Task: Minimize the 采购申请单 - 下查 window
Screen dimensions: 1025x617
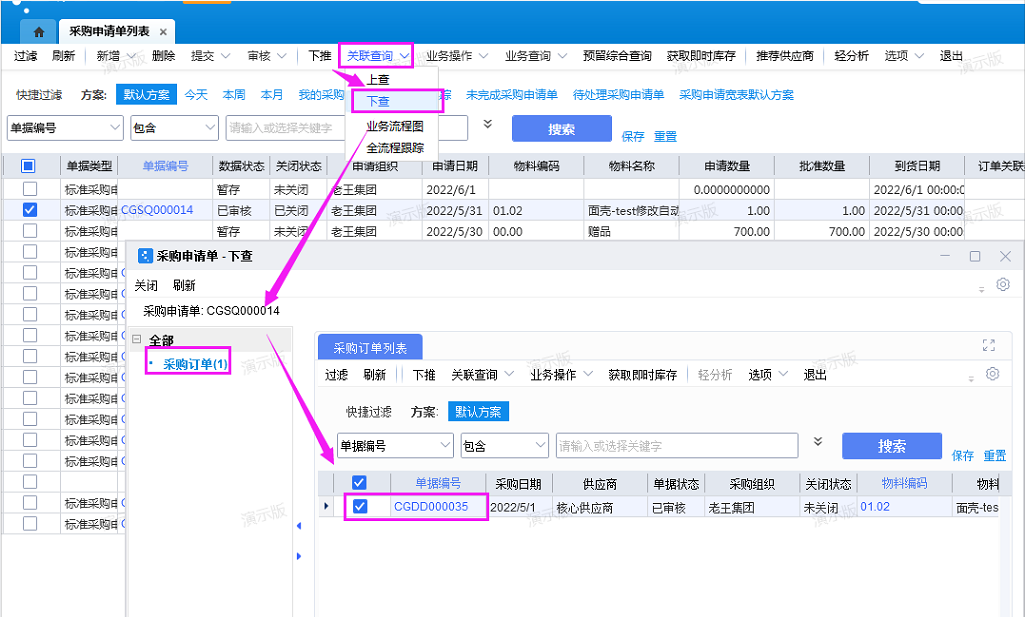Action: coord(945,256)
